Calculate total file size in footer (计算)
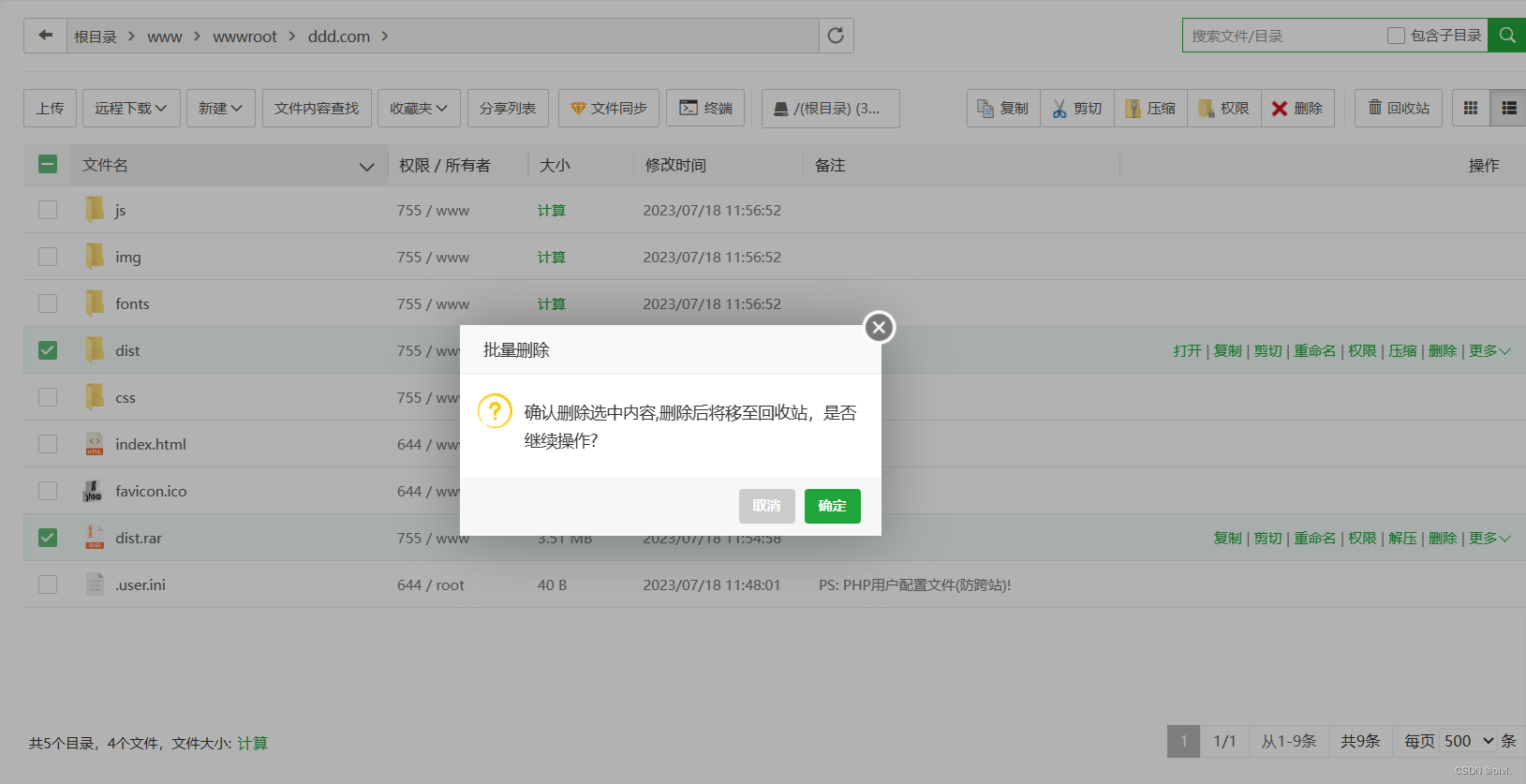This screenshot has width=1526, height=784. coord(252,743)
